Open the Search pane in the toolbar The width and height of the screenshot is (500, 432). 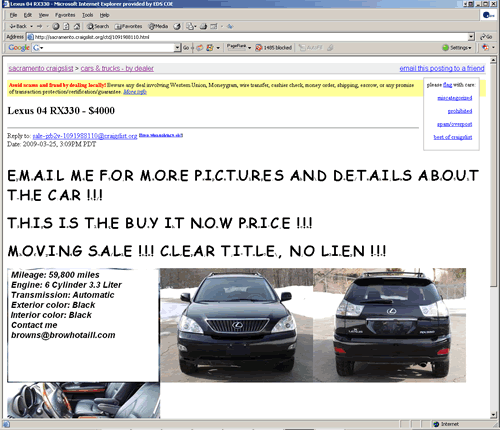pyautogui.click(x=98, y=26)
